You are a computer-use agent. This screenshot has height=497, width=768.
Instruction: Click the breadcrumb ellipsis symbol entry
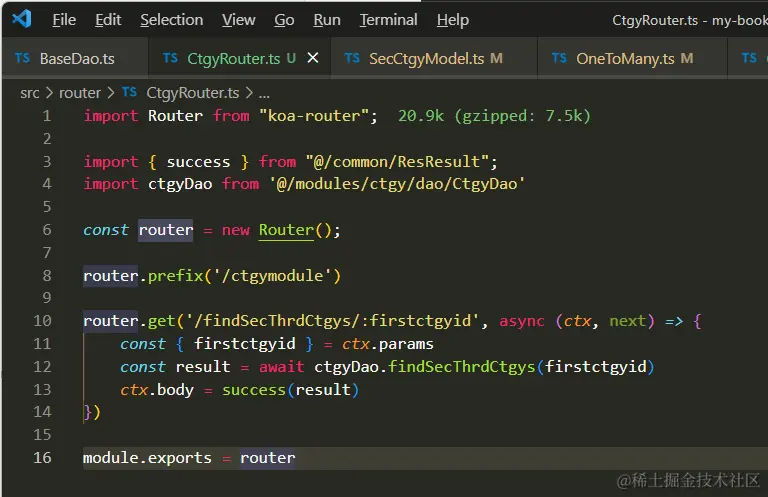tap(264, 94)
